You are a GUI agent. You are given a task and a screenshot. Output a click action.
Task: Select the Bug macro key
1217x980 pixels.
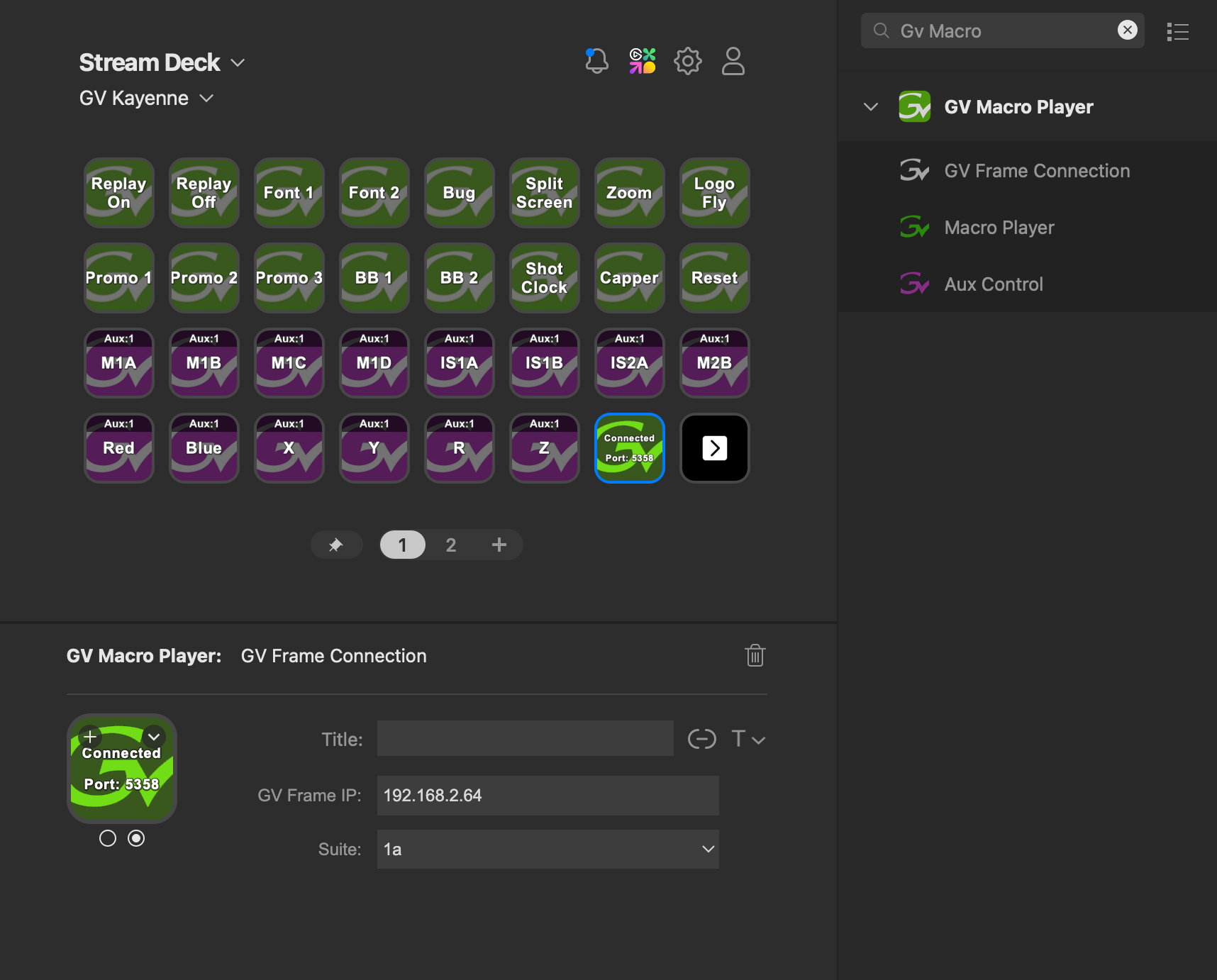(460, 193)
